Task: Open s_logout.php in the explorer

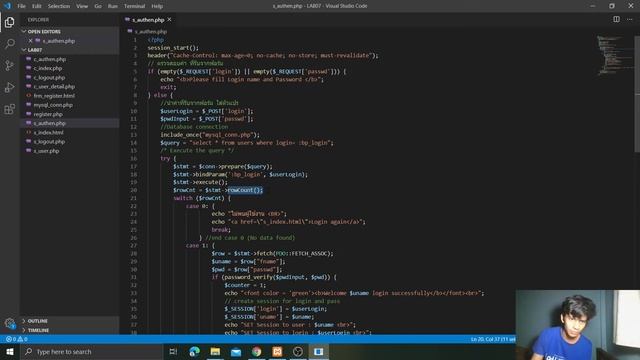Action: pyautogui.click(x=49, y=142)
